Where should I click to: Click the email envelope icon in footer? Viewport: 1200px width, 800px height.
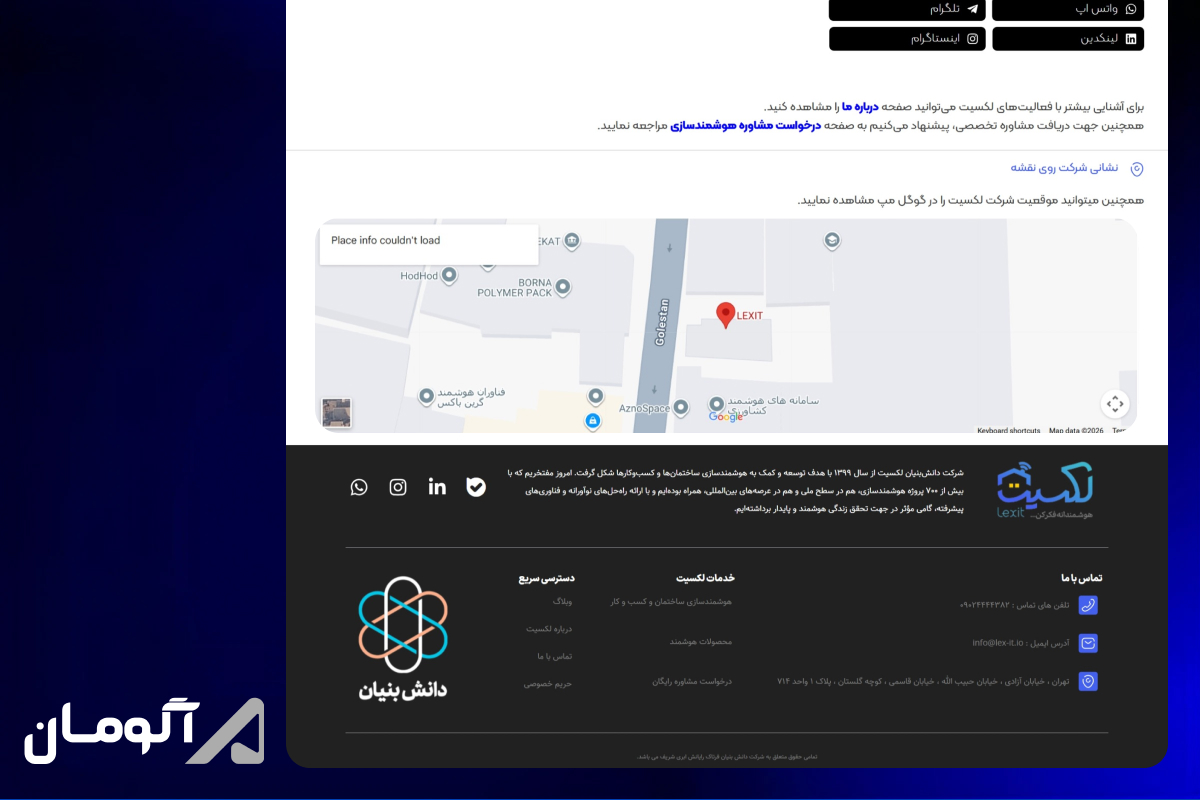1088,643
